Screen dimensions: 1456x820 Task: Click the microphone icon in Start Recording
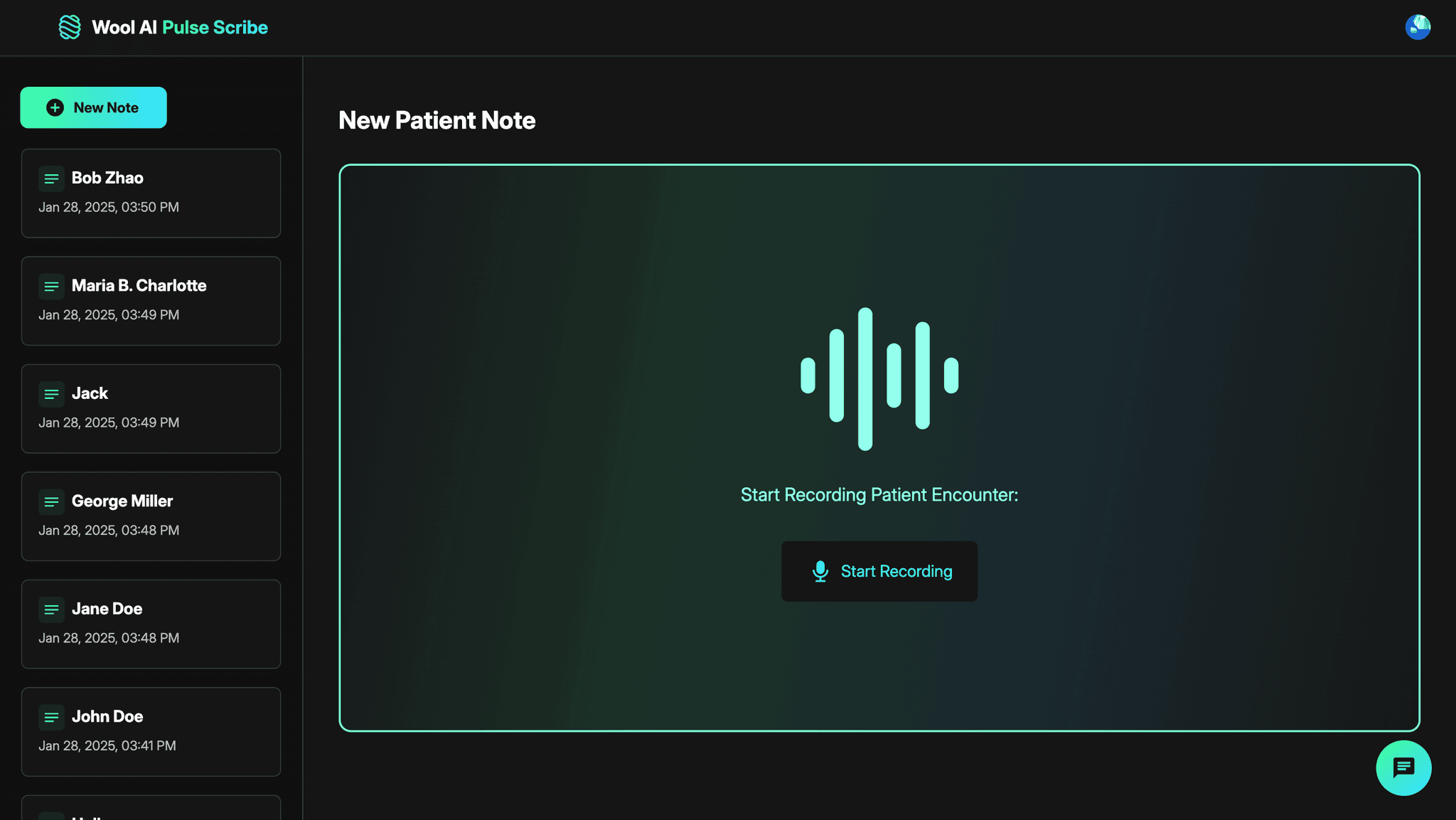click(820, 571)
